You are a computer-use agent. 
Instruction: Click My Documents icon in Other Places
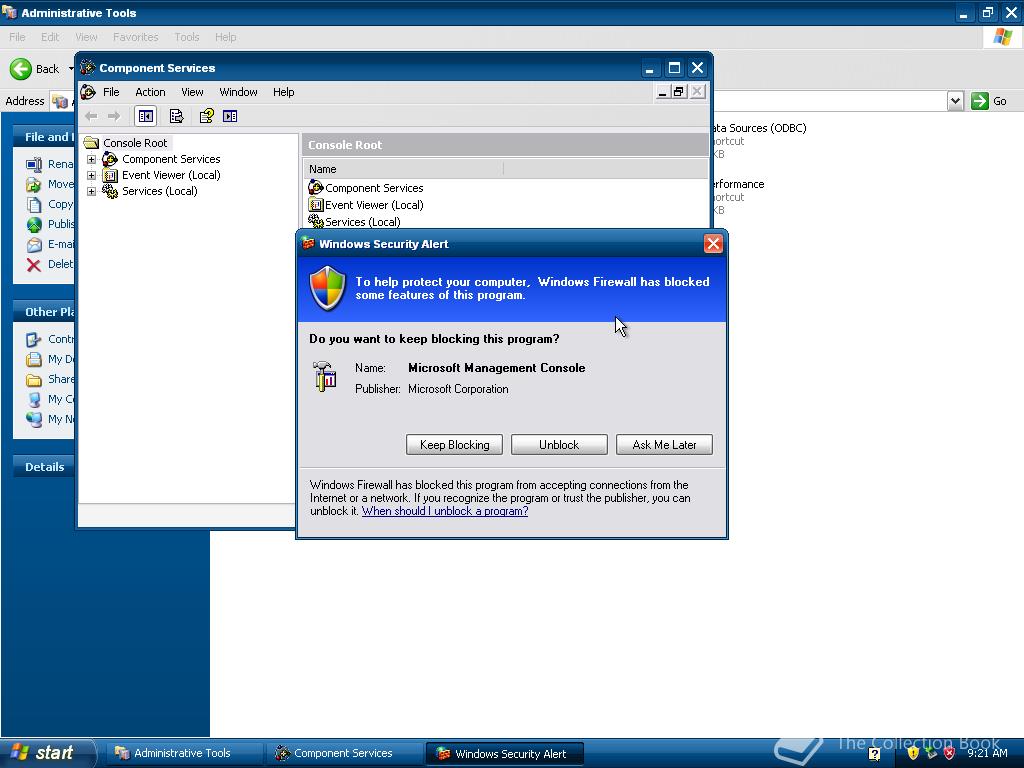point(34,359)
